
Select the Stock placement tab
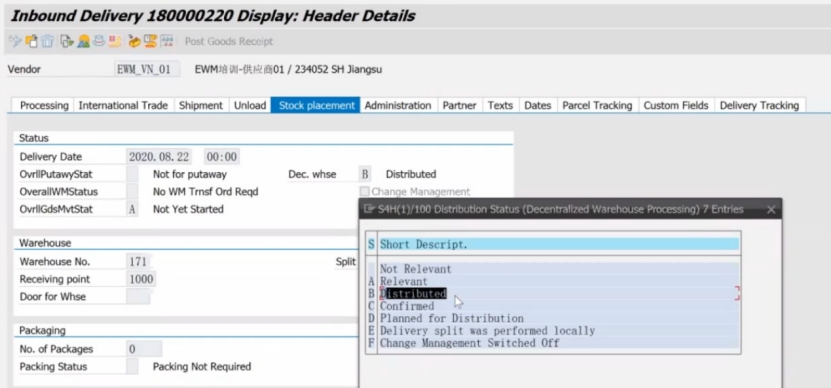pyautogui.click(x=316, y=105)
